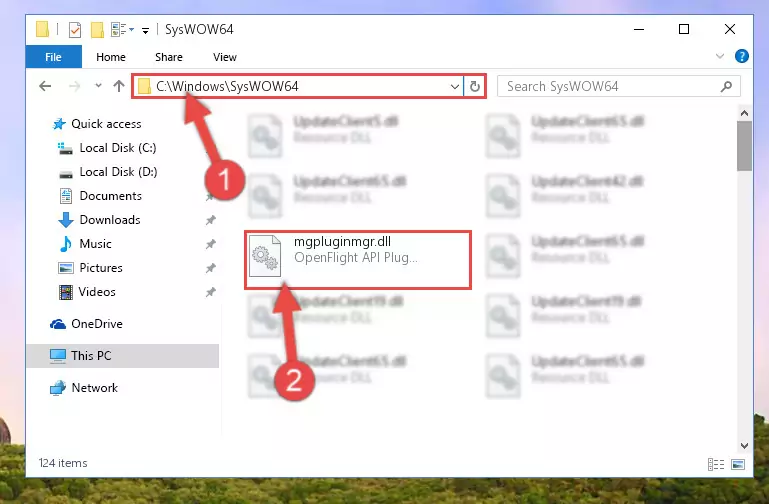Open the File menu

[53, 57]
